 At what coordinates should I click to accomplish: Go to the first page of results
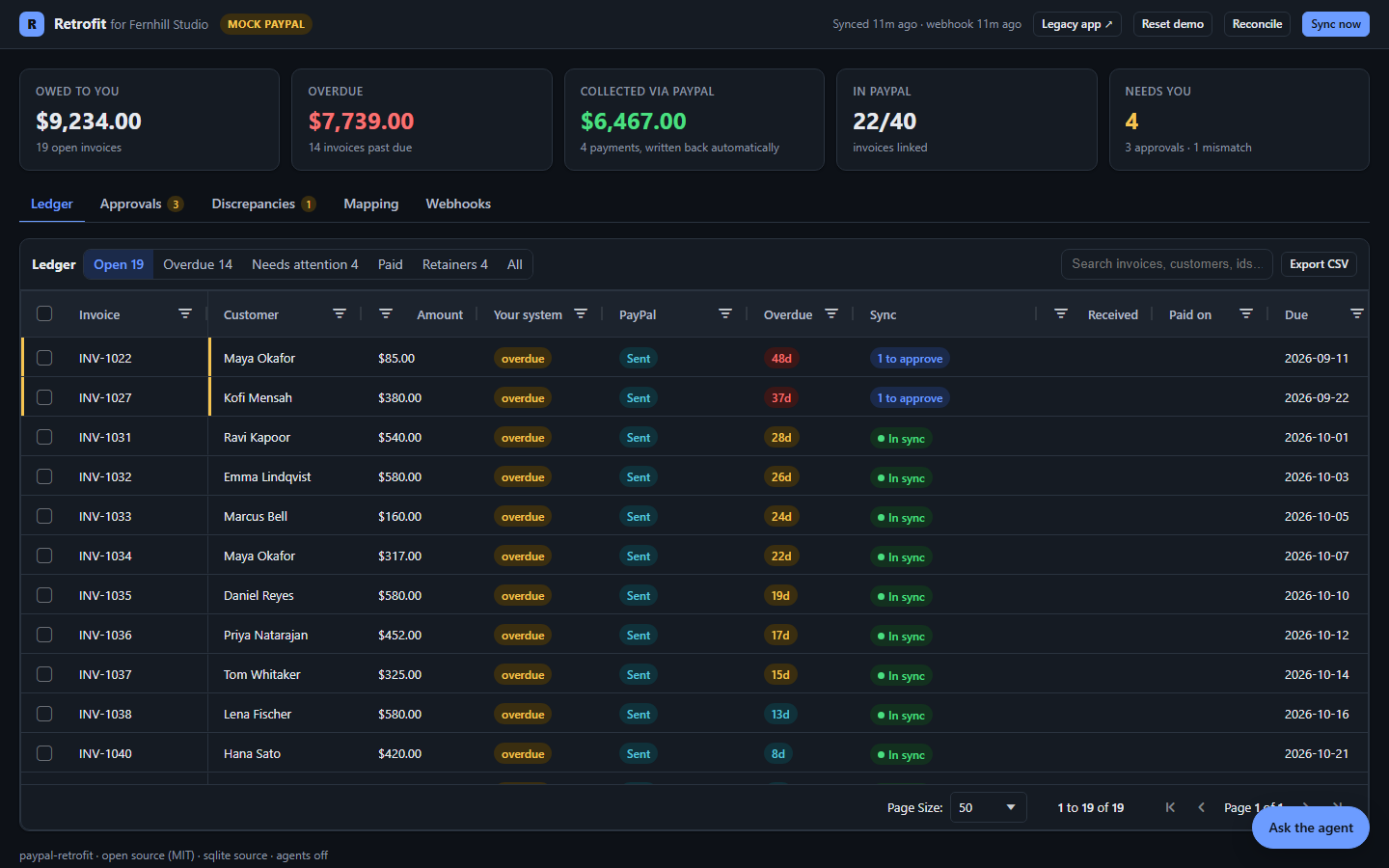(x=1170, y=807)
